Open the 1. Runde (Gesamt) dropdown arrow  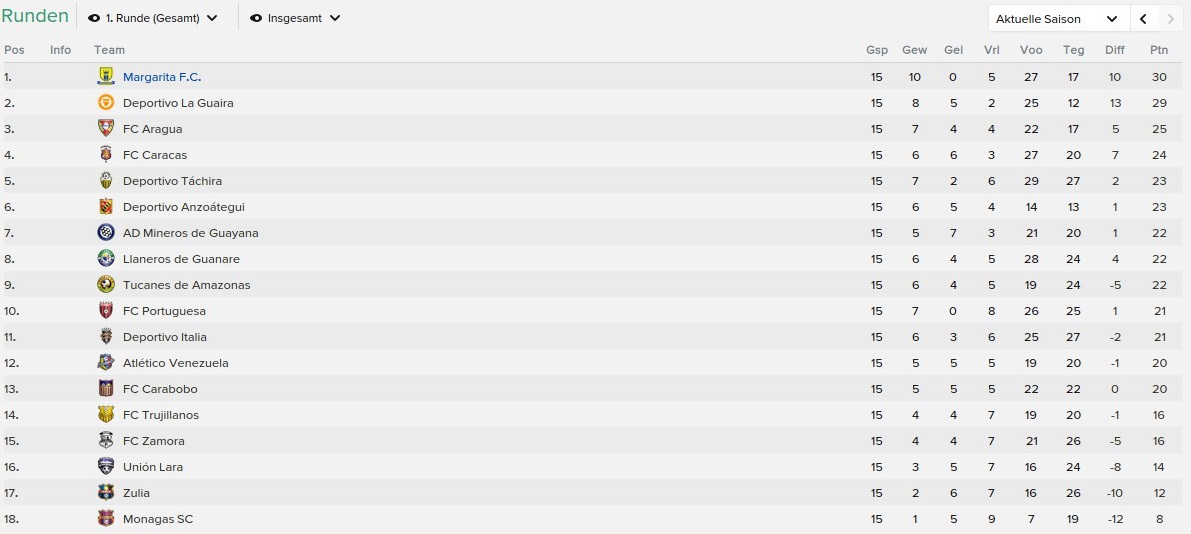point(212,18)
